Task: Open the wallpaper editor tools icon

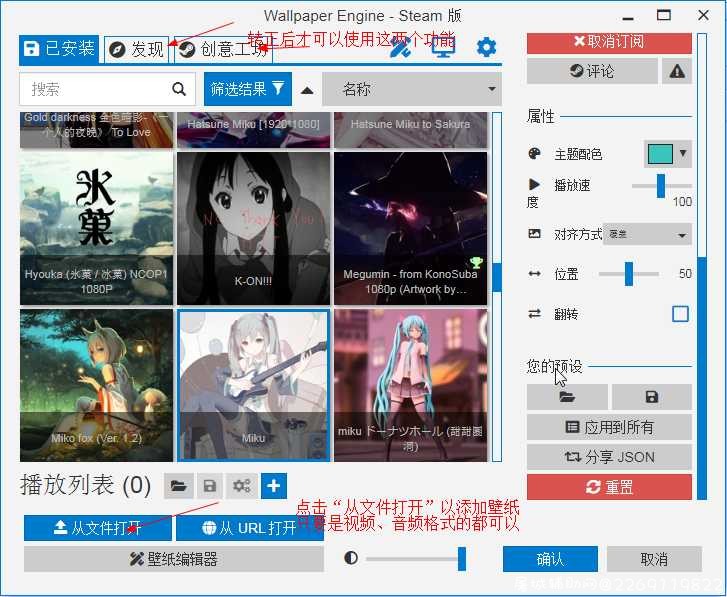Action: (x=400, y=46)
